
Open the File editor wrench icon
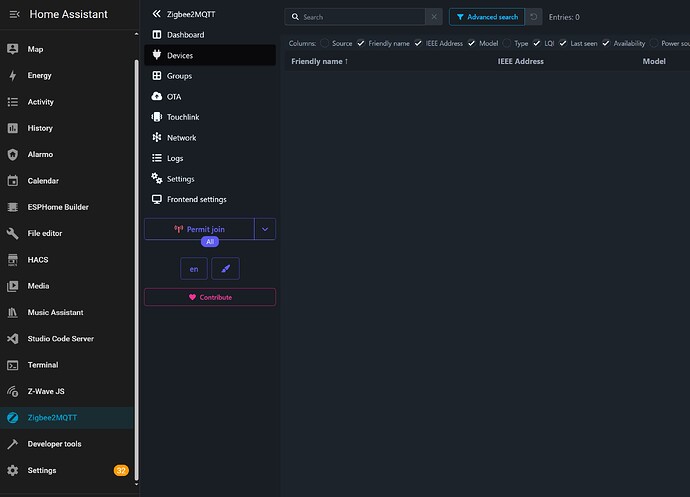tap(13, 233)
